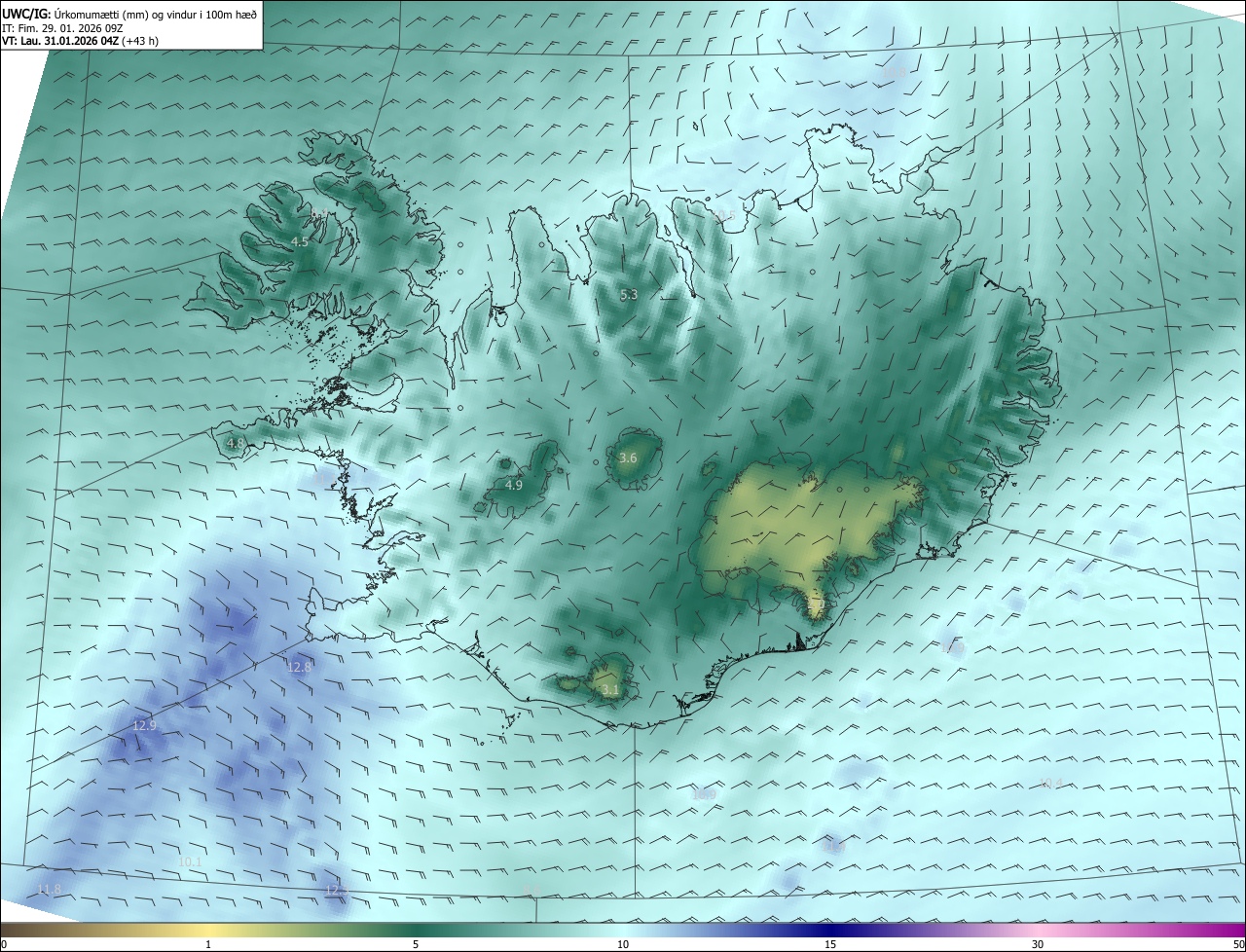1246x952 pixels.
Task: Click the colorbar tick label 0
Action: (4, 944)
